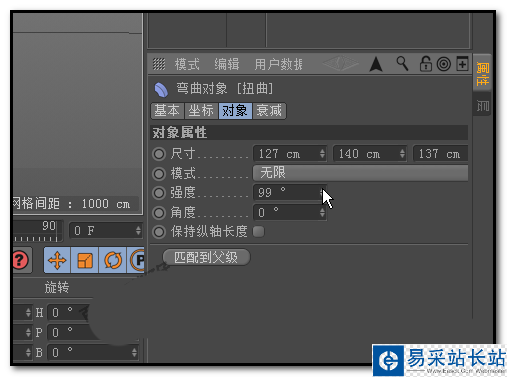The image size is (507, 377).
Task: Toggle the 尺寸 keyframe circle
Action: coord(159,154)
